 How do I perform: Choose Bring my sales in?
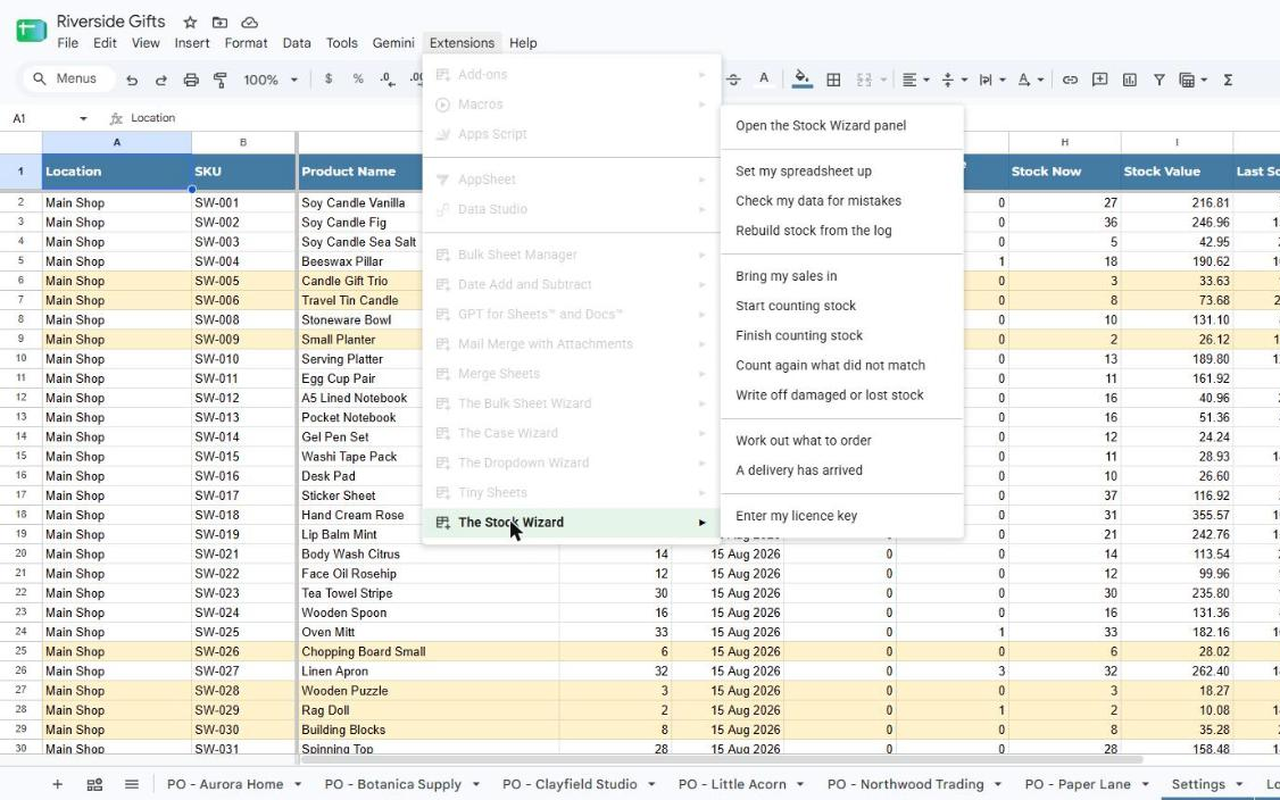[842, 276]
